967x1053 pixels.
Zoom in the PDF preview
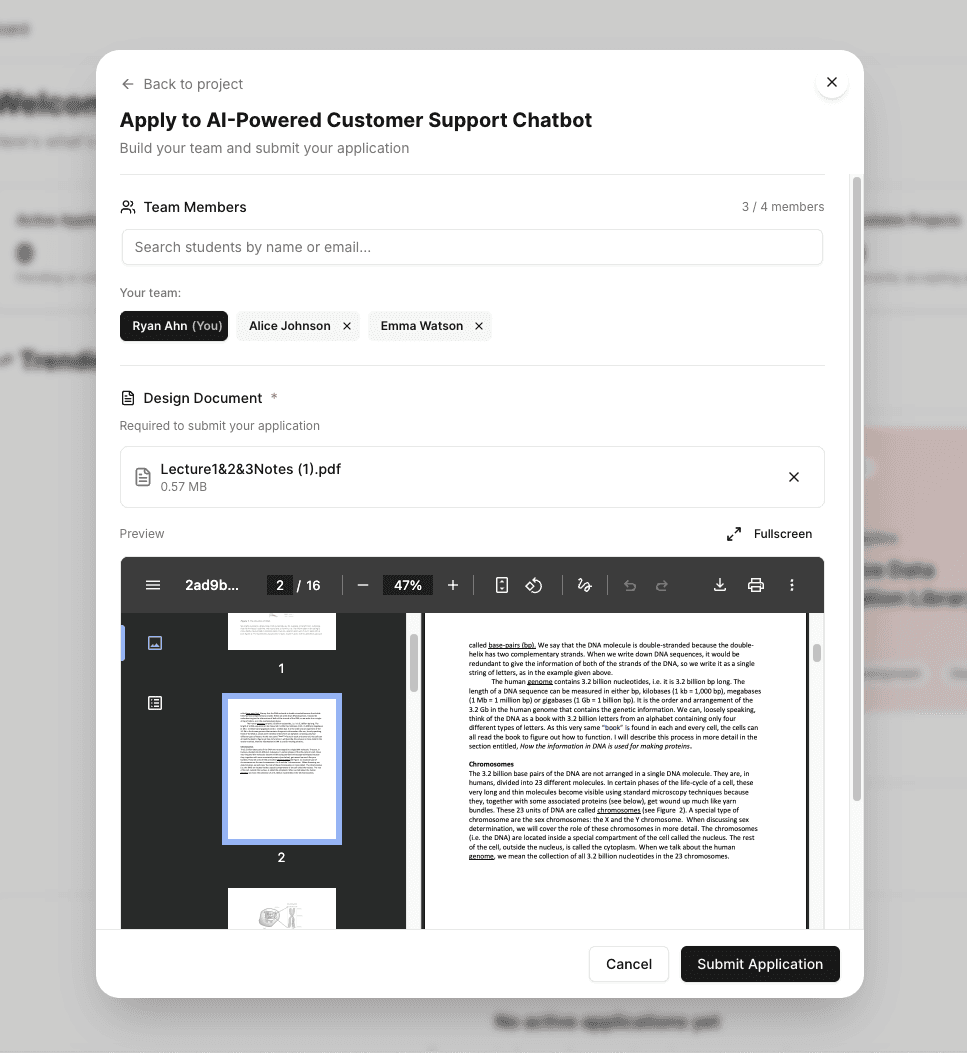point(453,585)
